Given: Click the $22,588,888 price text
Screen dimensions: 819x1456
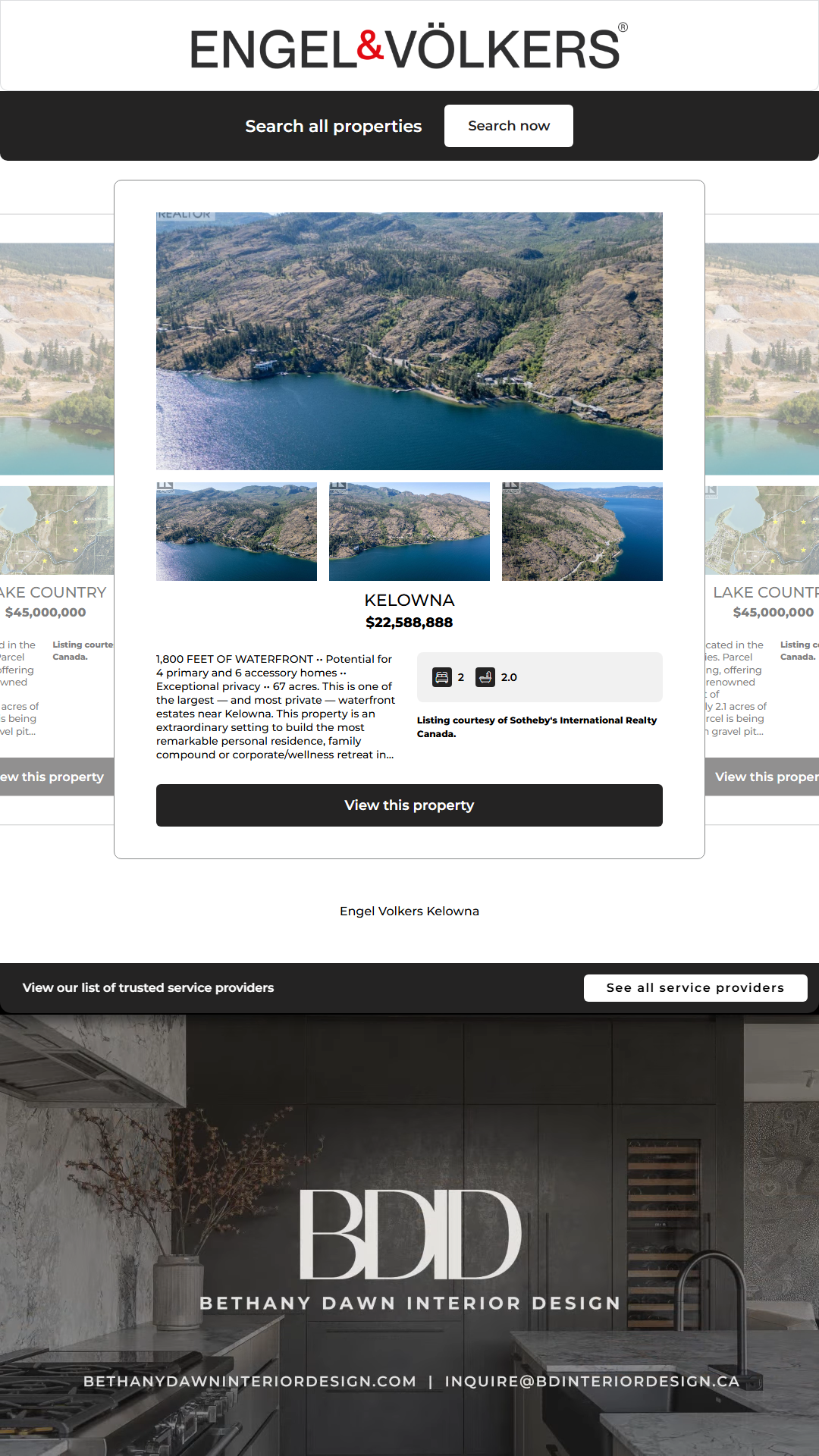Looking at the screenshot, I should point(409,623).
